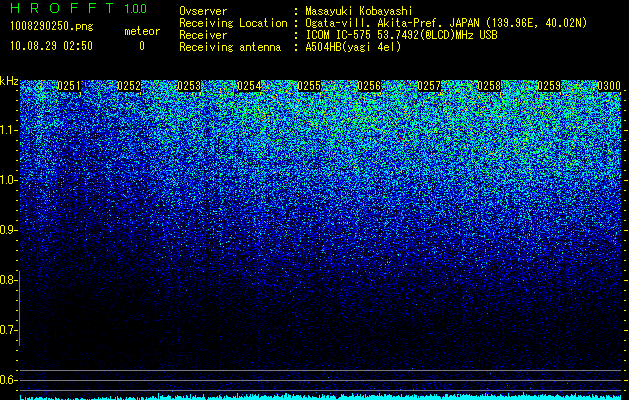This screenshot has height=400, width=629.
Task: Click the date stamp 10.08.29 02:50
Action: tap(51, 46)
